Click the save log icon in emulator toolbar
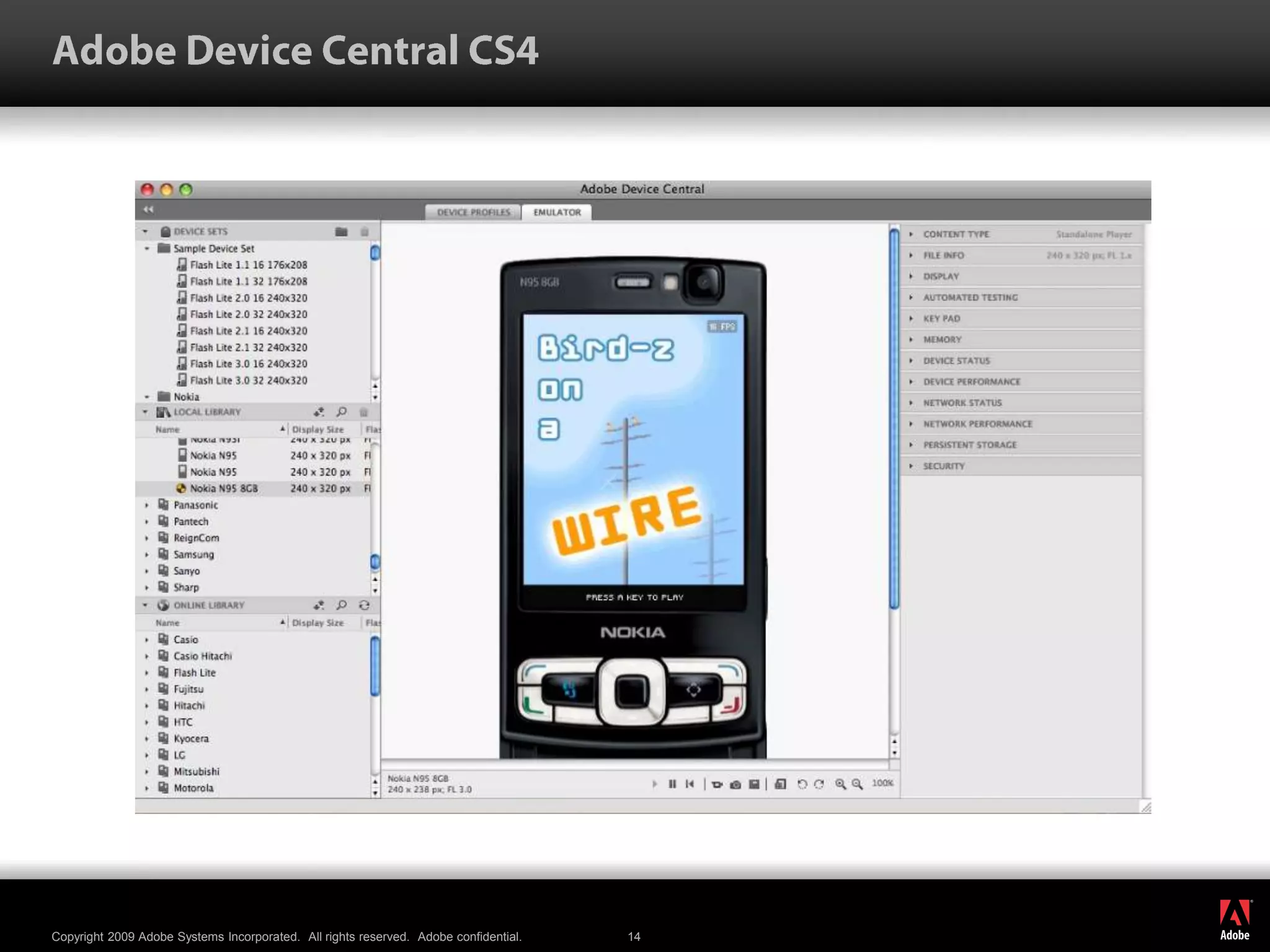This screenshot has width=1270, height=952. click(754, 784)
